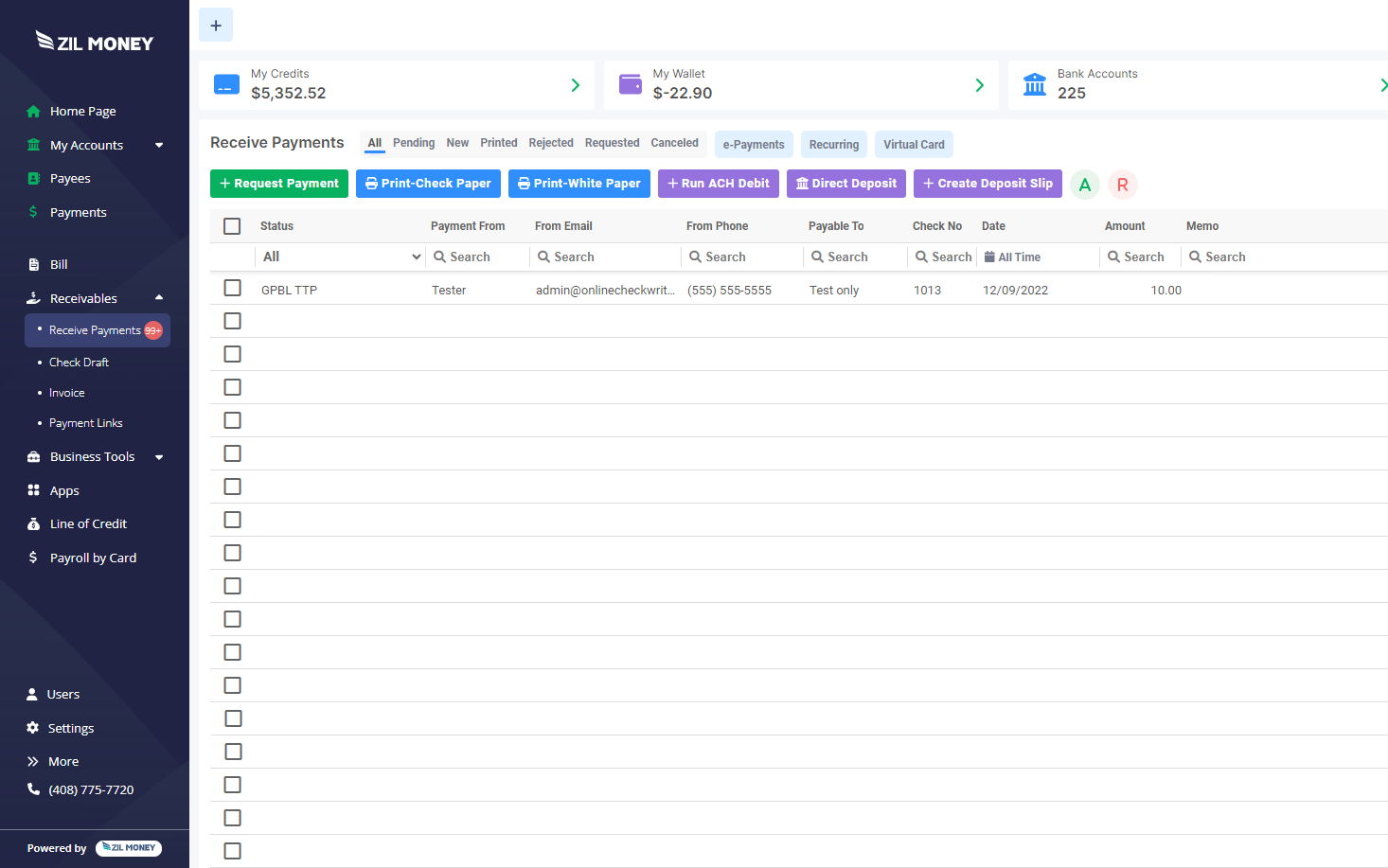The width and height of the screenshot is (1388, 868).
Task: Switch to the Pending filter tab
Action: coord(414,143)
